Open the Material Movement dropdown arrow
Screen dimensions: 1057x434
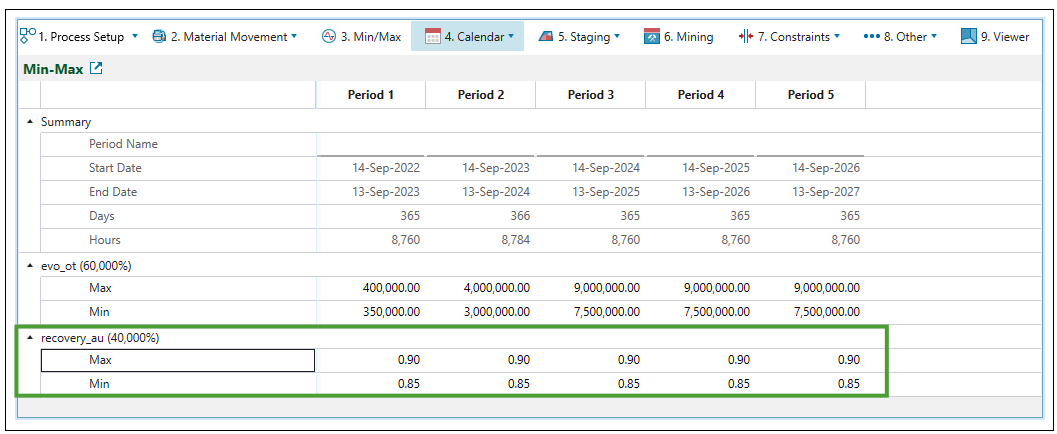(294, 37)
